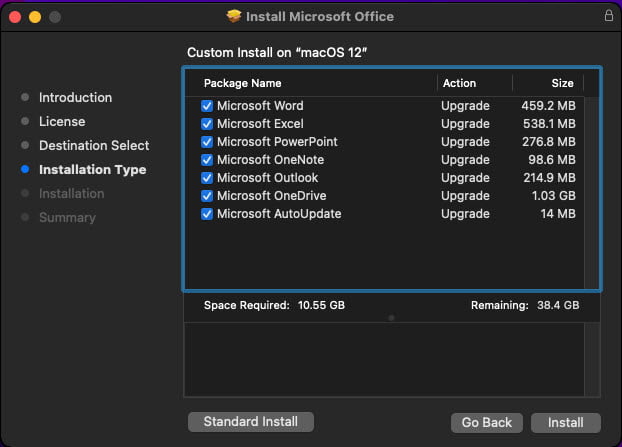The image size is (622, 447).
Task: Click the Size column header
Action: pyautogui.click(x=562, y=83)
